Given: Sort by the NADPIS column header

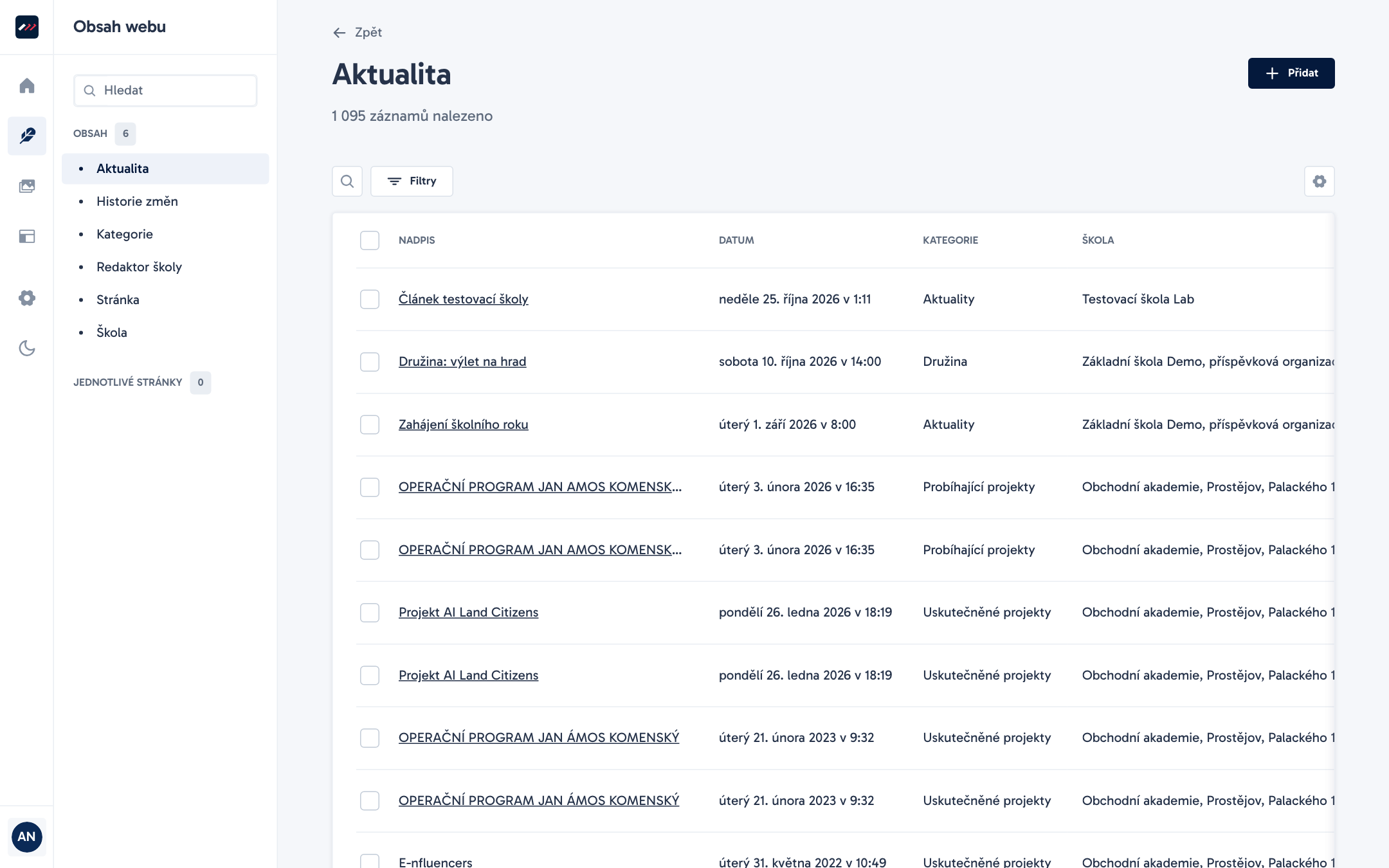Looking at the screenshot, I should pyautogui.click(x=417, y=240).
